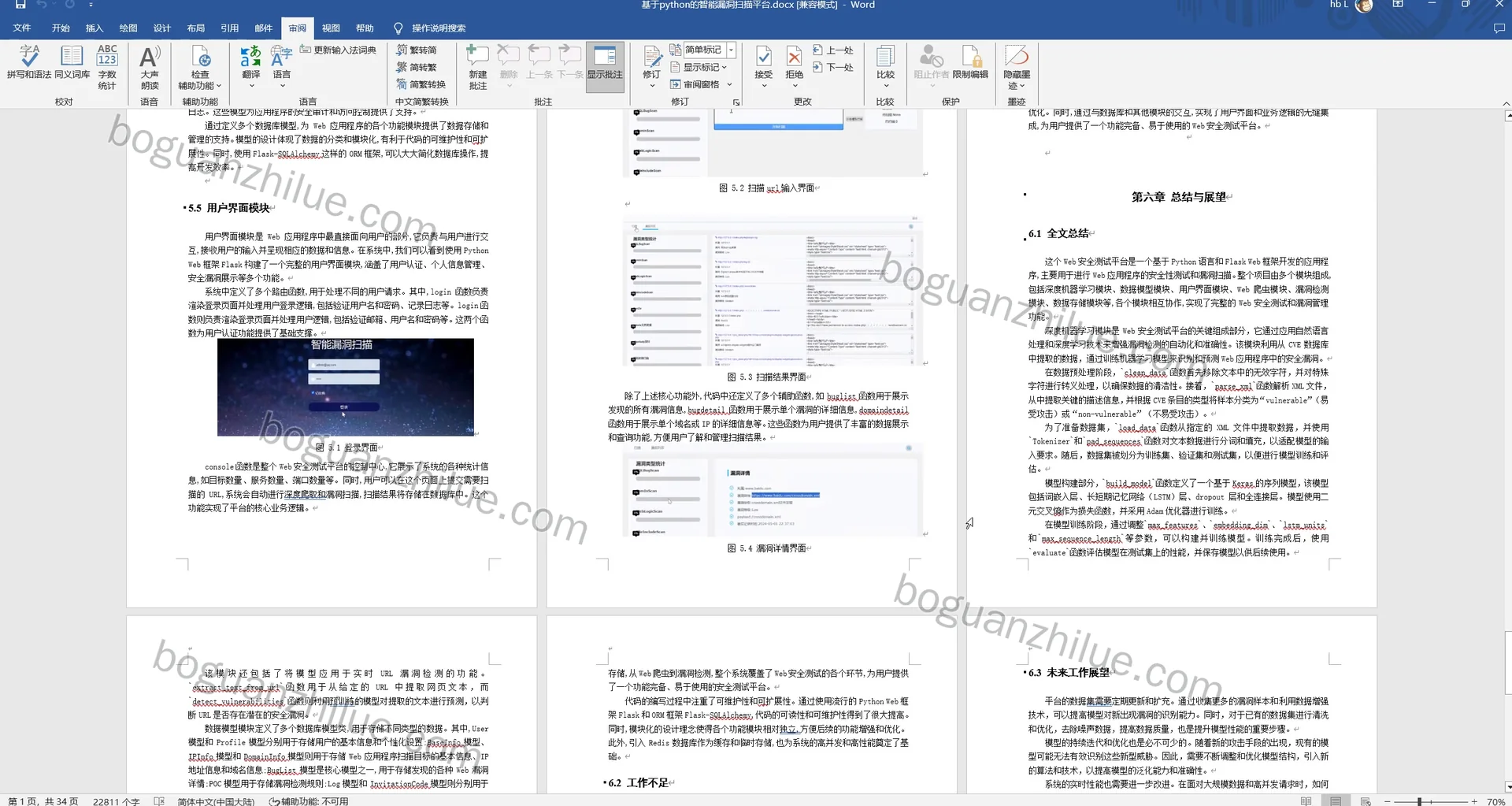The height and width of the screenshot is (806, 1512).
Task: Click the 新建批注 new comment icon
Action: pos(478,56)
